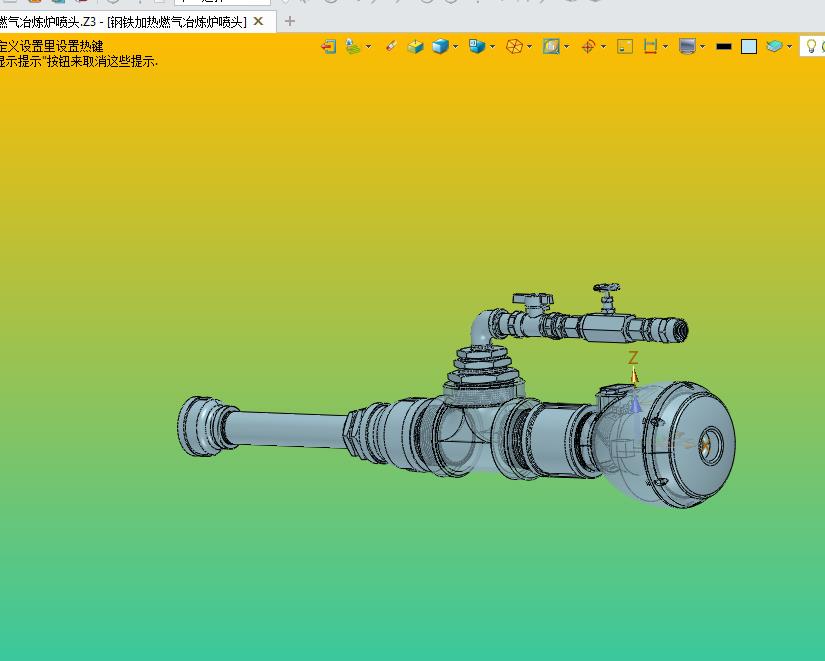Select the 钢铁加热燃气冶炼炉喷头 document tab
Screen dimensions: 825x661
tap(125, 21)
